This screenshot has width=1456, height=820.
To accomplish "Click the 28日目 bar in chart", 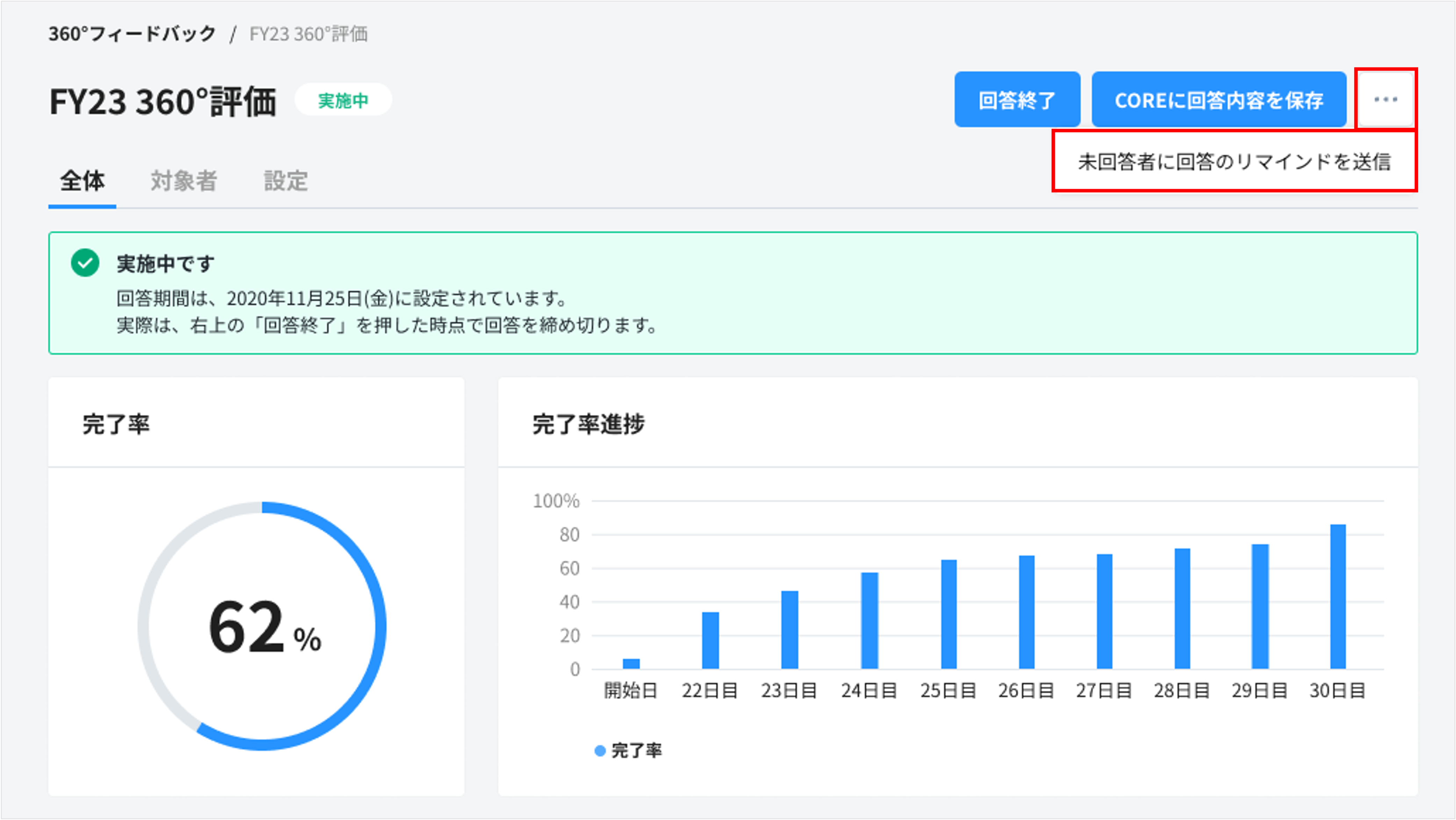I will pos(1182,609).
